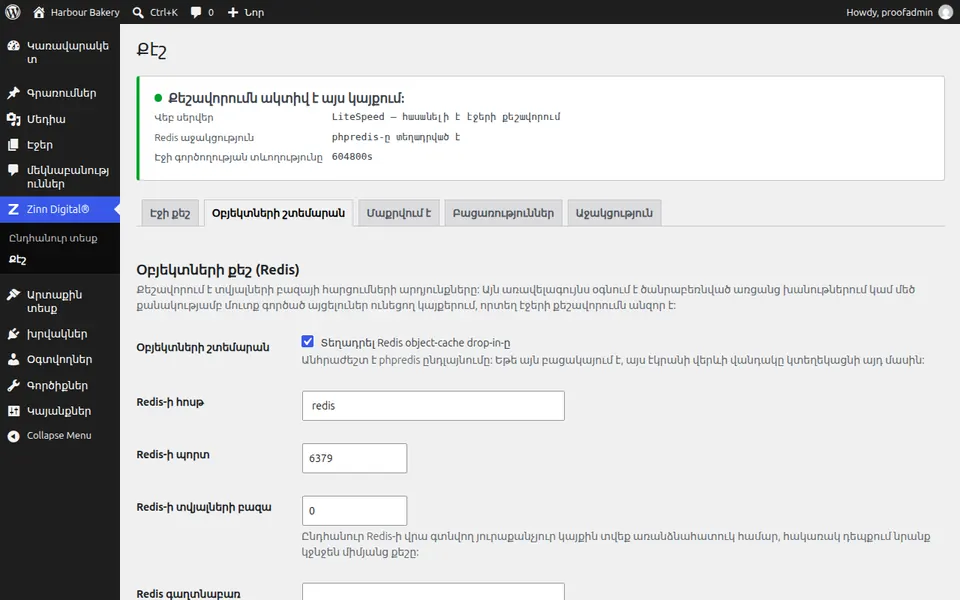Open Գործիքներ in the sidebar
The image size is (960, 600).
tap(60, 386)
